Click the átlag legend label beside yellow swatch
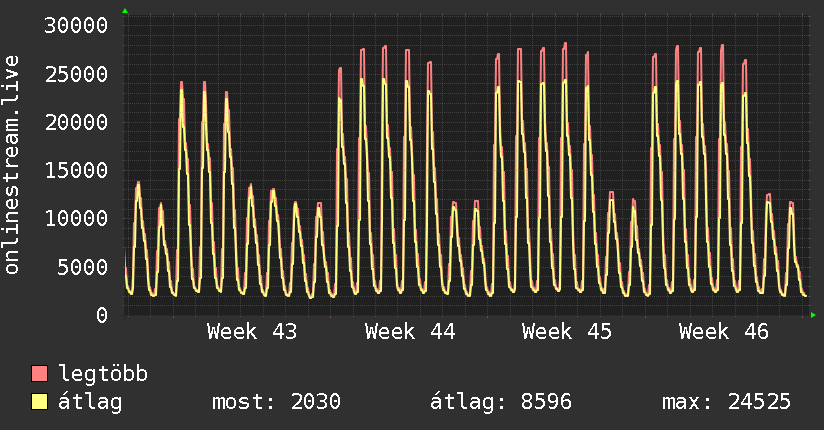The height and width of the screenshot is (430, 824). pyautogui.click(x=90, y=402)
